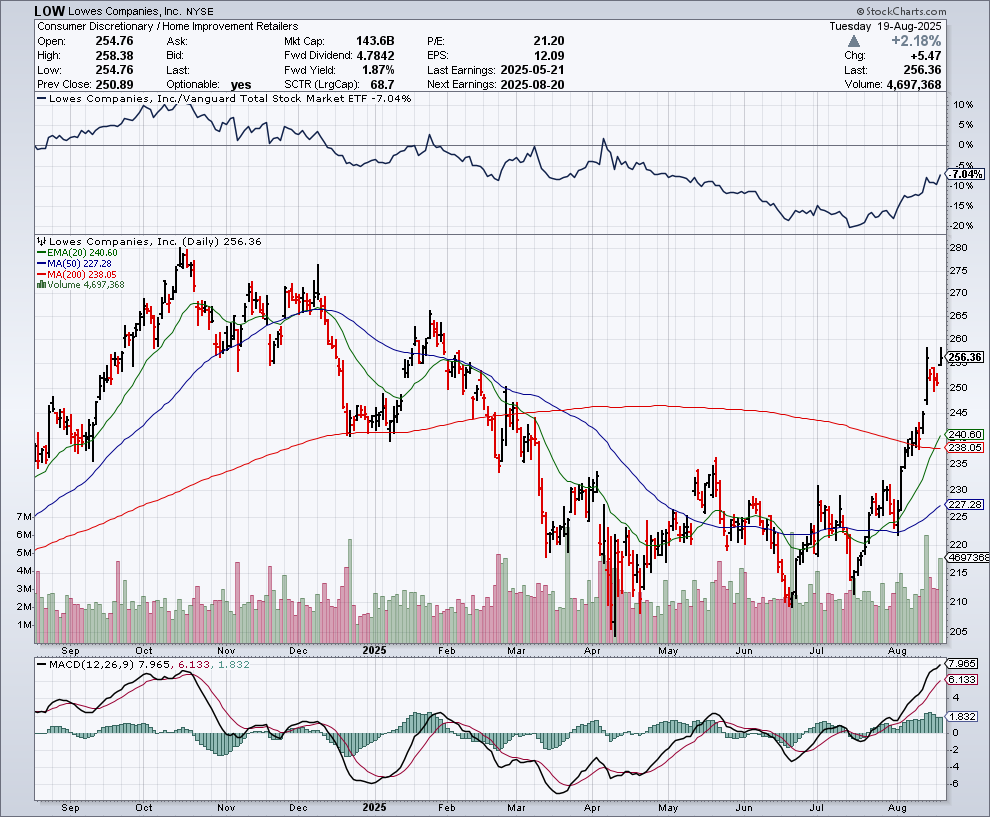Click the 6.133 signal flag on the right axis
990x817 pixels.
pyautogui.click(x=963, y=679)
